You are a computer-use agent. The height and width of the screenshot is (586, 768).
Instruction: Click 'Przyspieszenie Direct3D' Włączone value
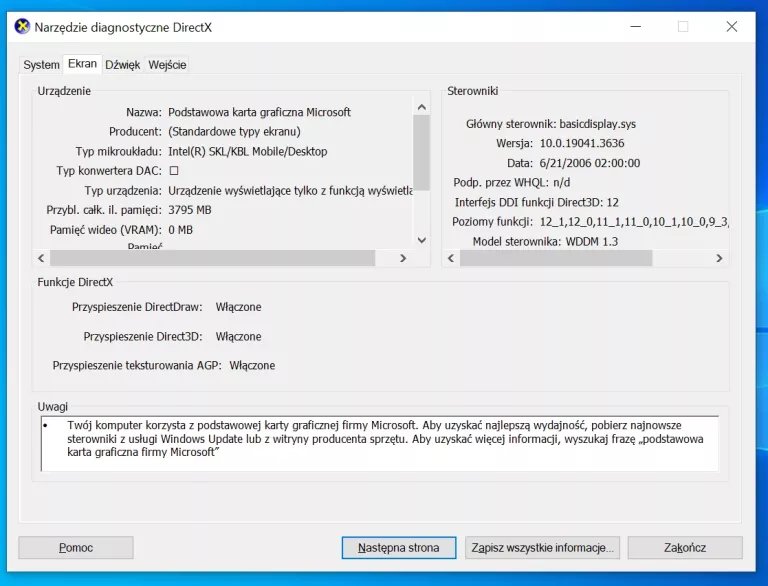tap(239, 337)
